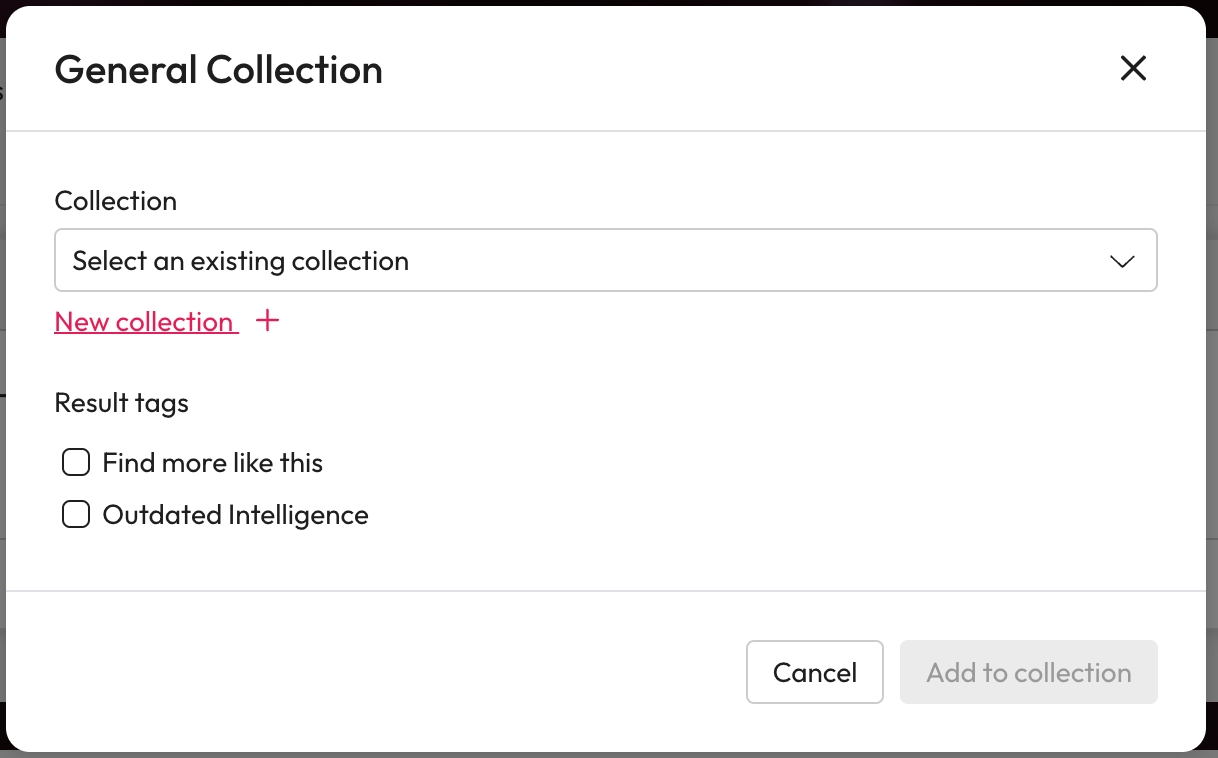Close the General Collection dialog
This screenshot has width=1218, height=758.
coord(1133,68)
